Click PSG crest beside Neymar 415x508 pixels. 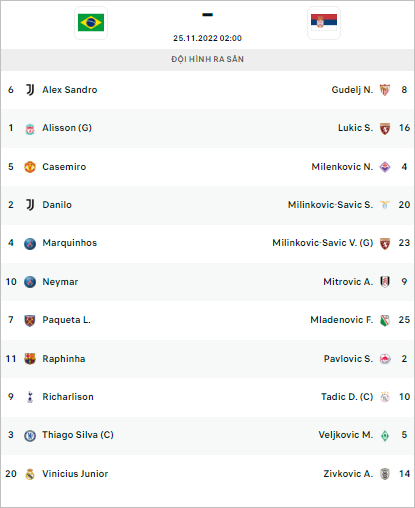pos(30,282)
